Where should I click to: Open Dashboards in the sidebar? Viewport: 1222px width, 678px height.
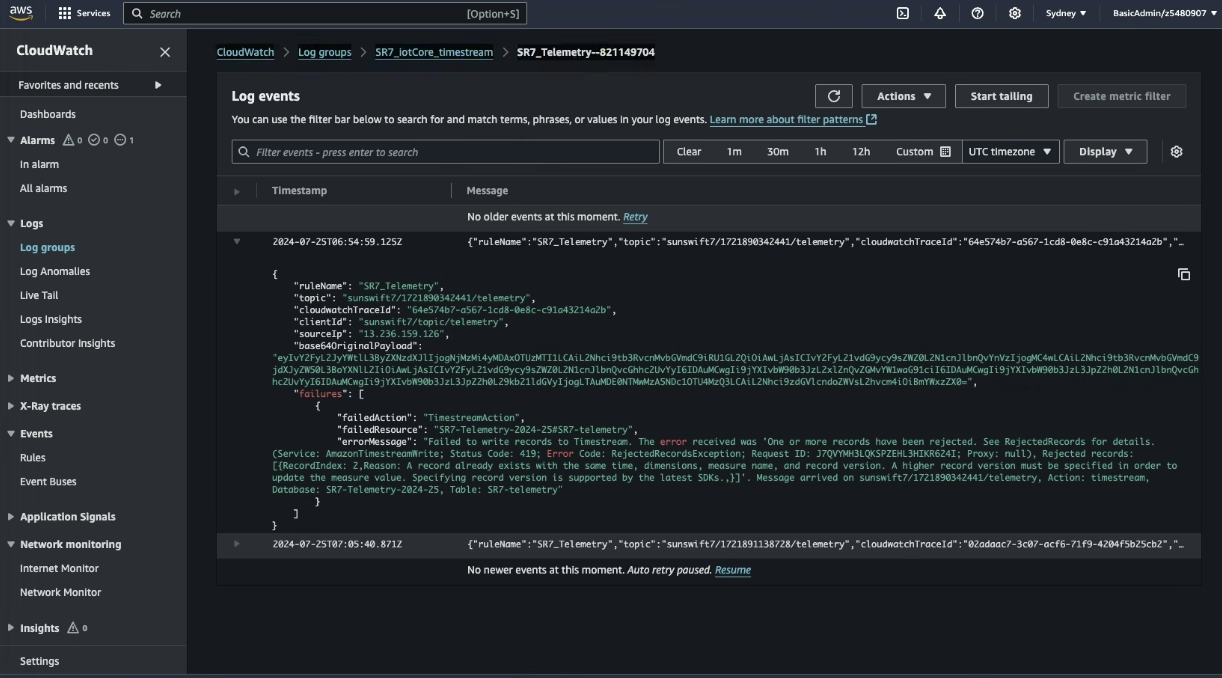tap(48, 114)
